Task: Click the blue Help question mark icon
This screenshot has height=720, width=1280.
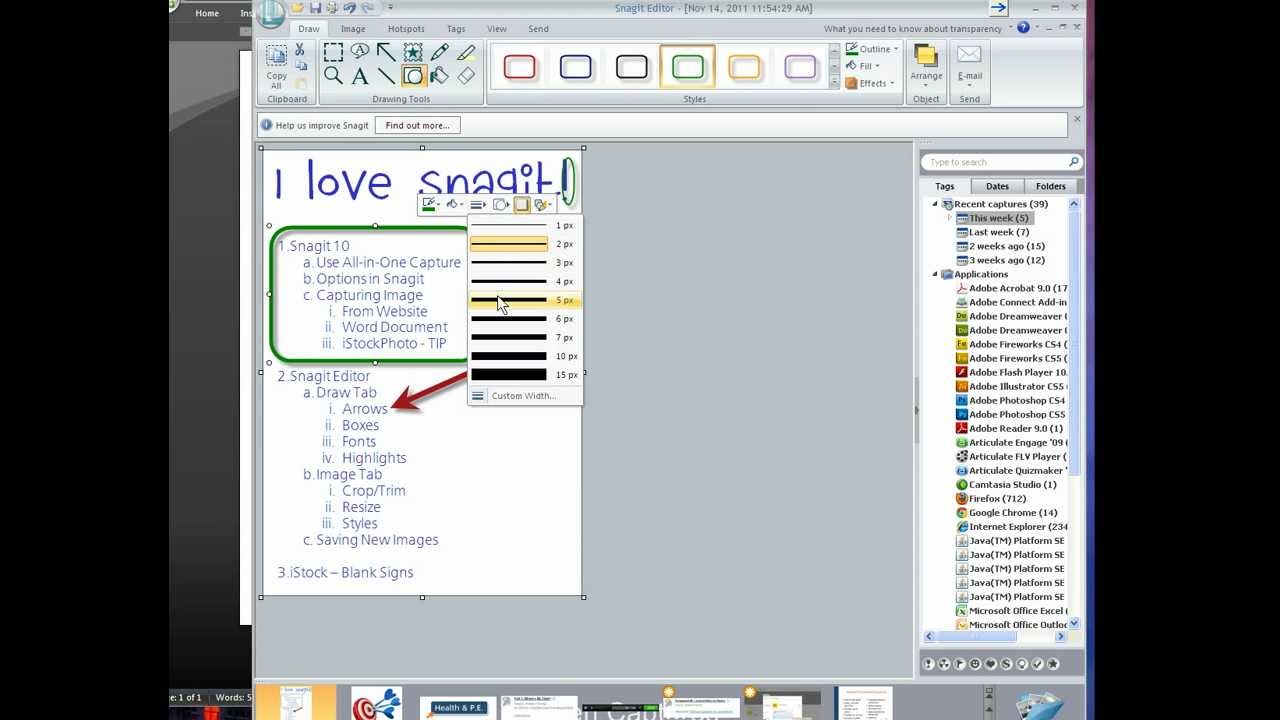Action: click(x=1023, y=28)
